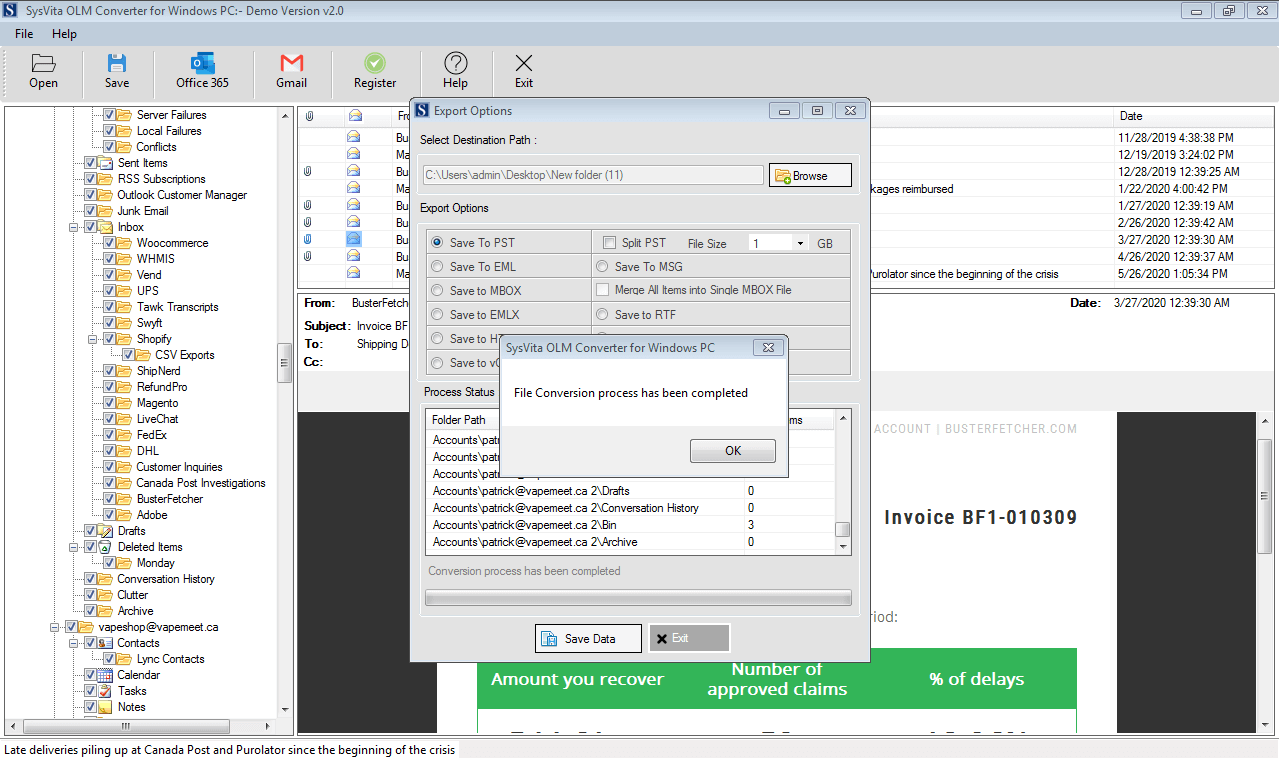The height and width of the screenshot is (759, 1279).
Task: Uncheck the Server Failures folder checkbox
Action: point(110,115)
